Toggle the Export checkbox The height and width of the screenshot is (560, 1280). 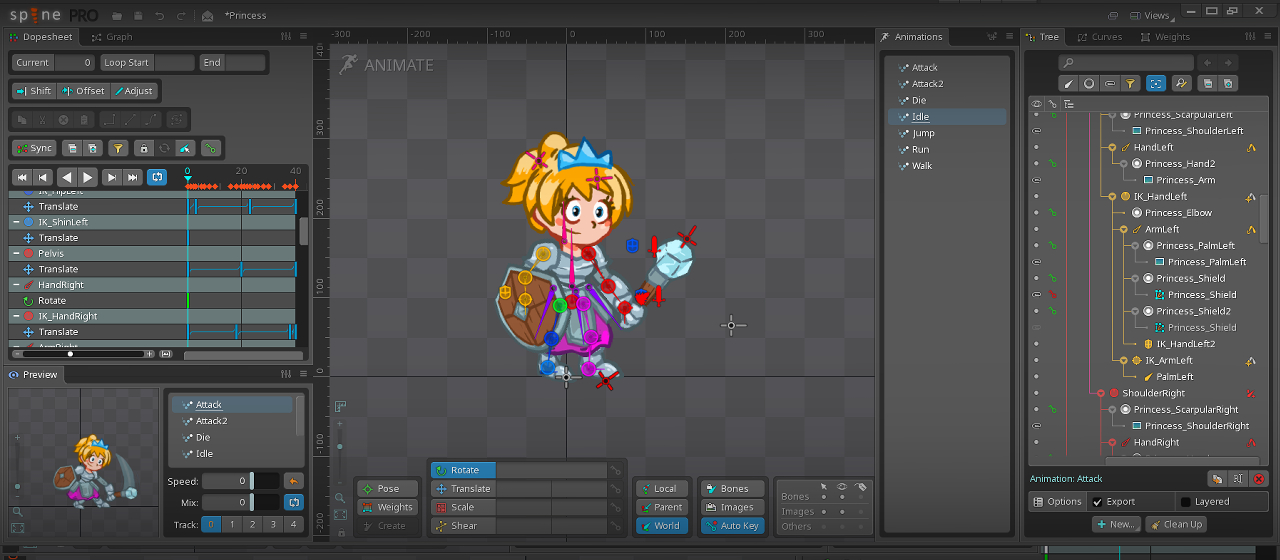[1098, 502]
